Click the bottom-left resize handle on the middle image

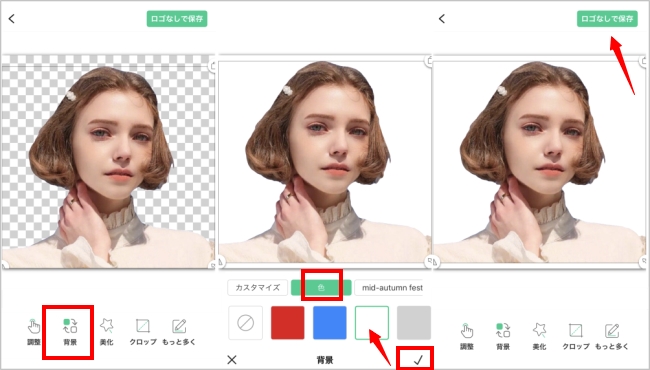tap(221, 261)
